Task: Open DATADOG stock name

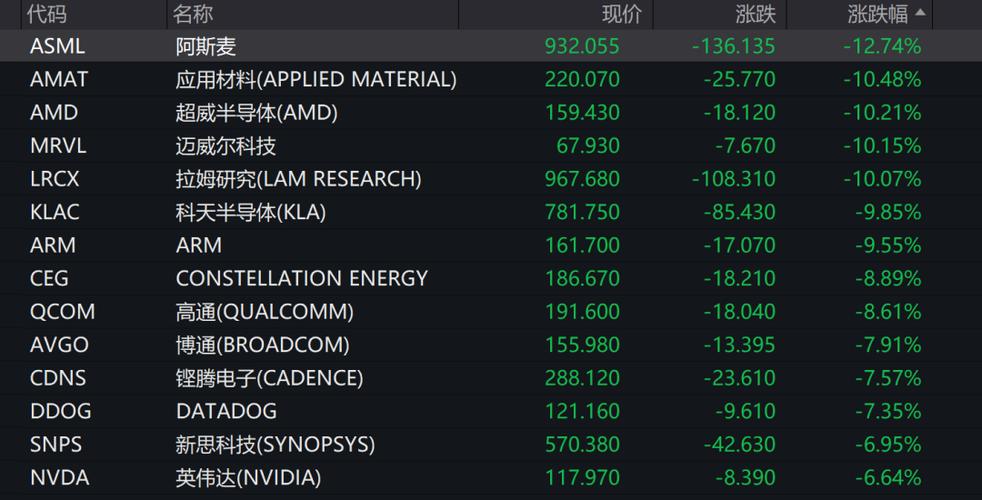Action: point(226,411)
